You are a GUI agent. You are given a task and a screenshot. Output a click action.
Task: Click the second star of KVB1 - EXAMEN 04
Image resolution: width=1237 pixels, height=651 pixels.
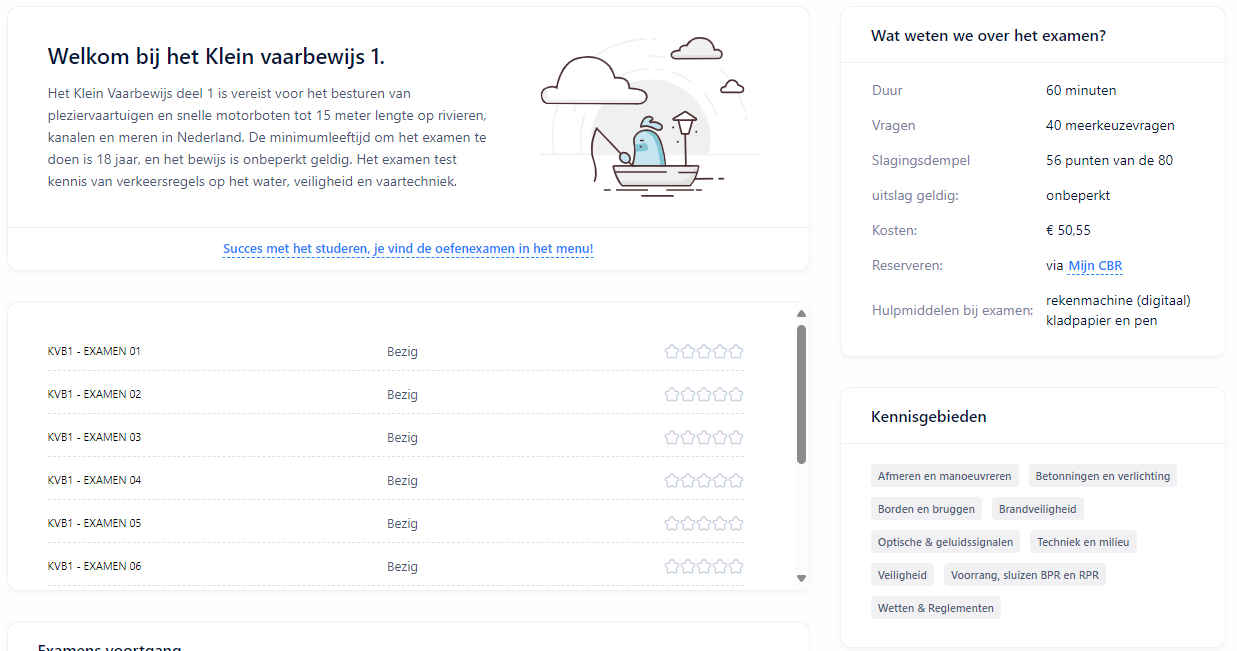[x=688, y=480]
